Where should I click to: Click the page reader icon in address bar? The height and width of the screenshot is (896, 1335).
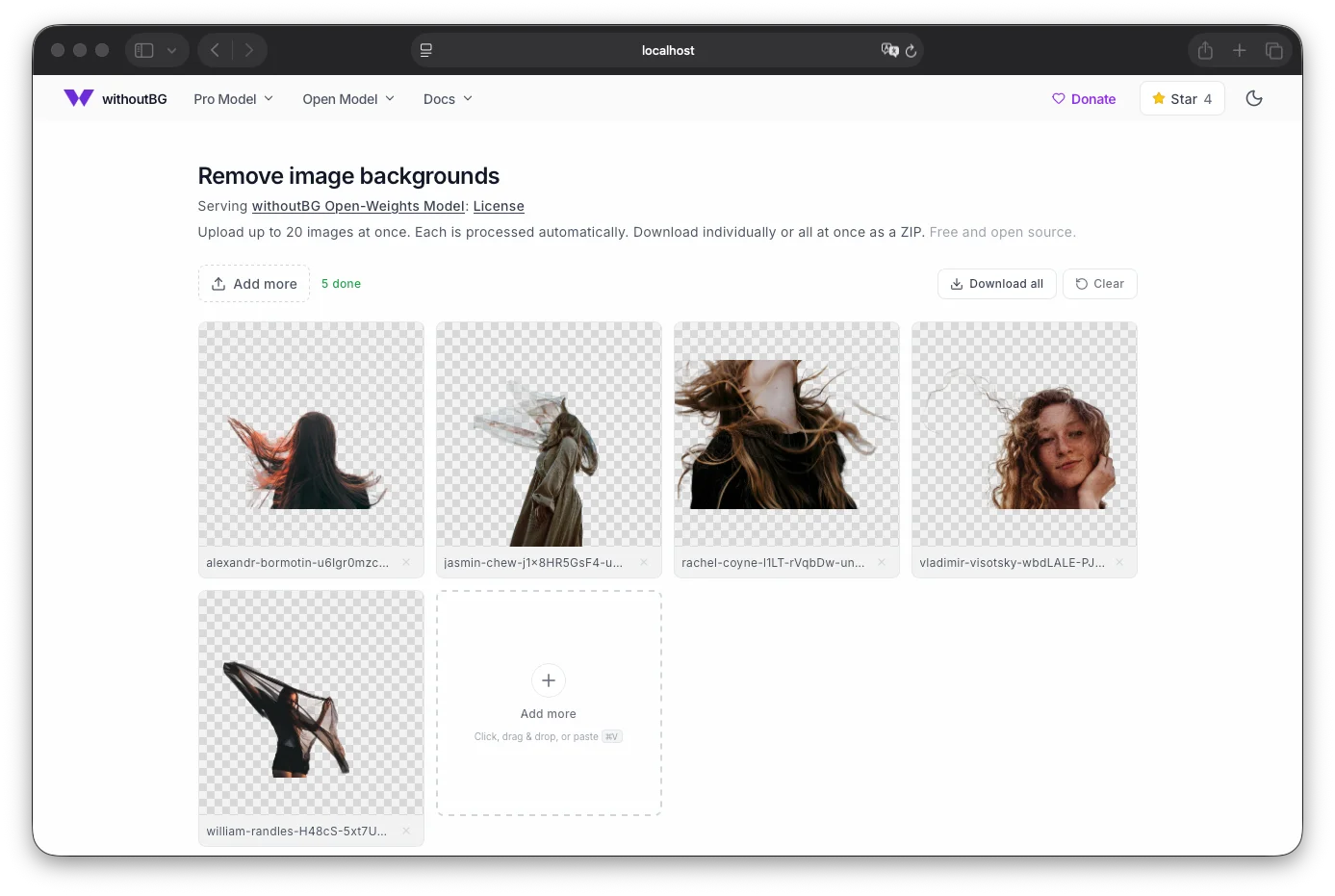[426, 50]
